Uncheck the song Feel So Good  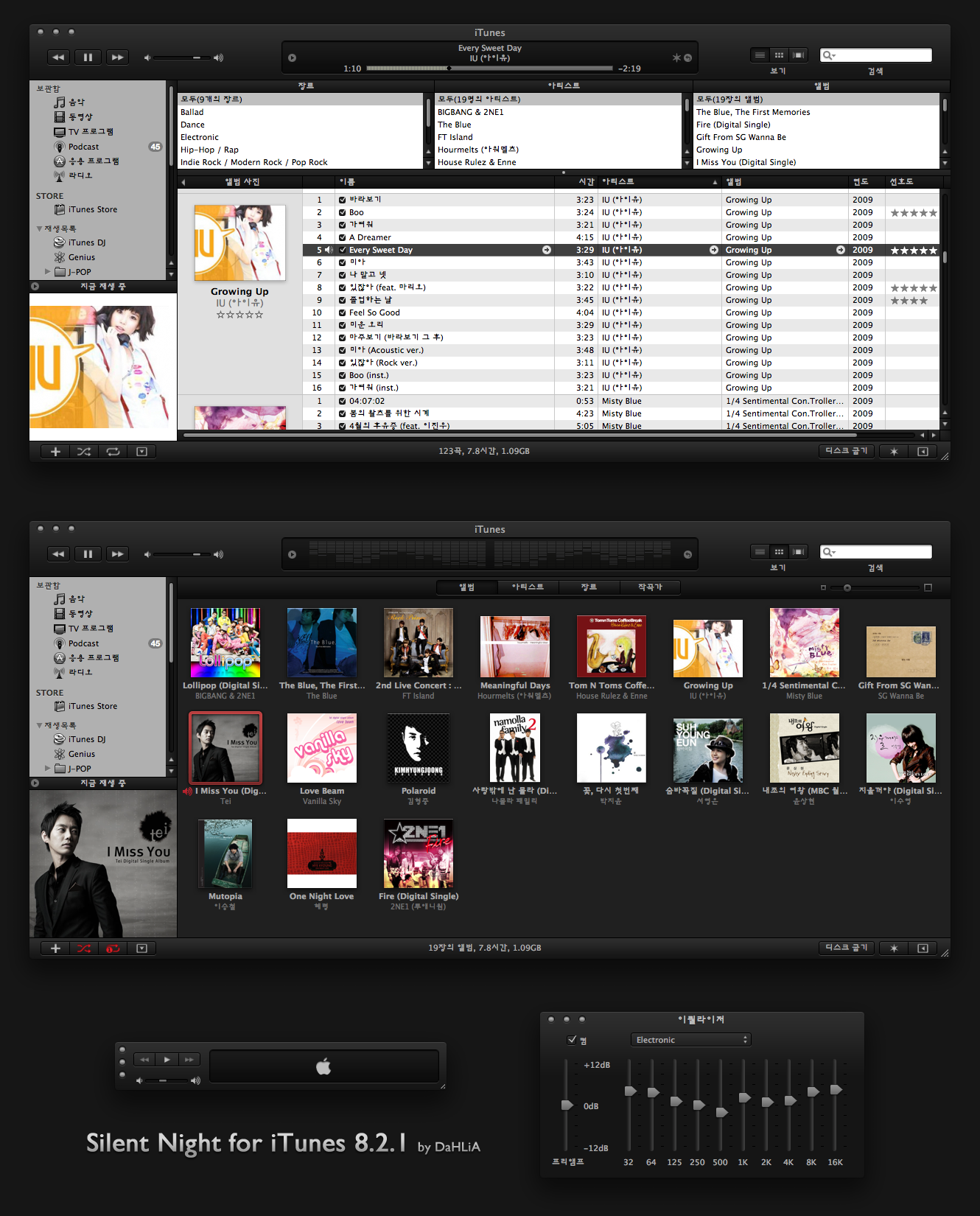[x=343, y=312]
